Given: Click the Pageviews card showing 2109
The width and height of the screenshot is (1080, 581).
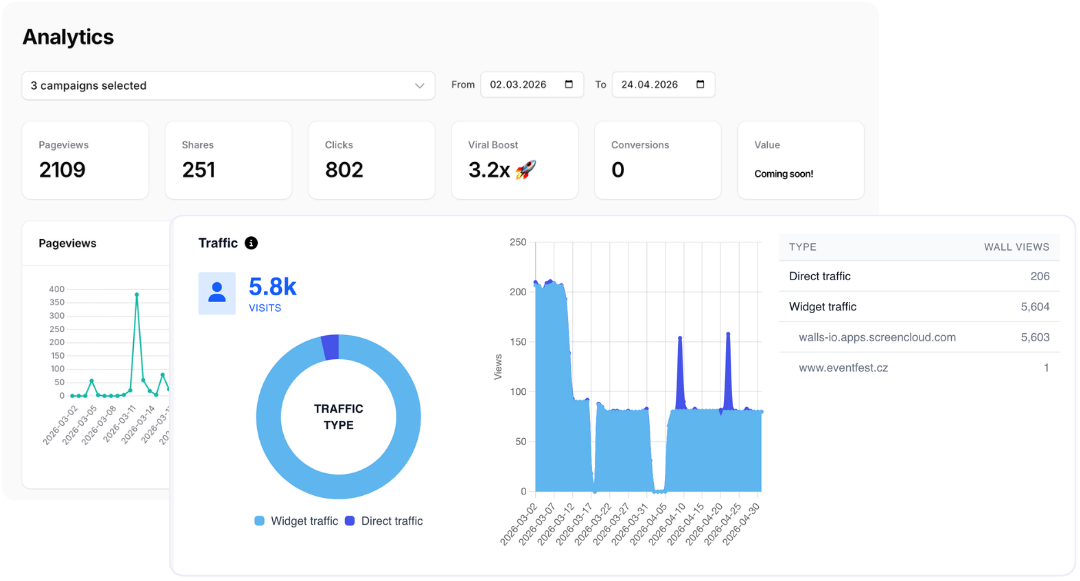Looking at the screenshot, I should (85, 160).
